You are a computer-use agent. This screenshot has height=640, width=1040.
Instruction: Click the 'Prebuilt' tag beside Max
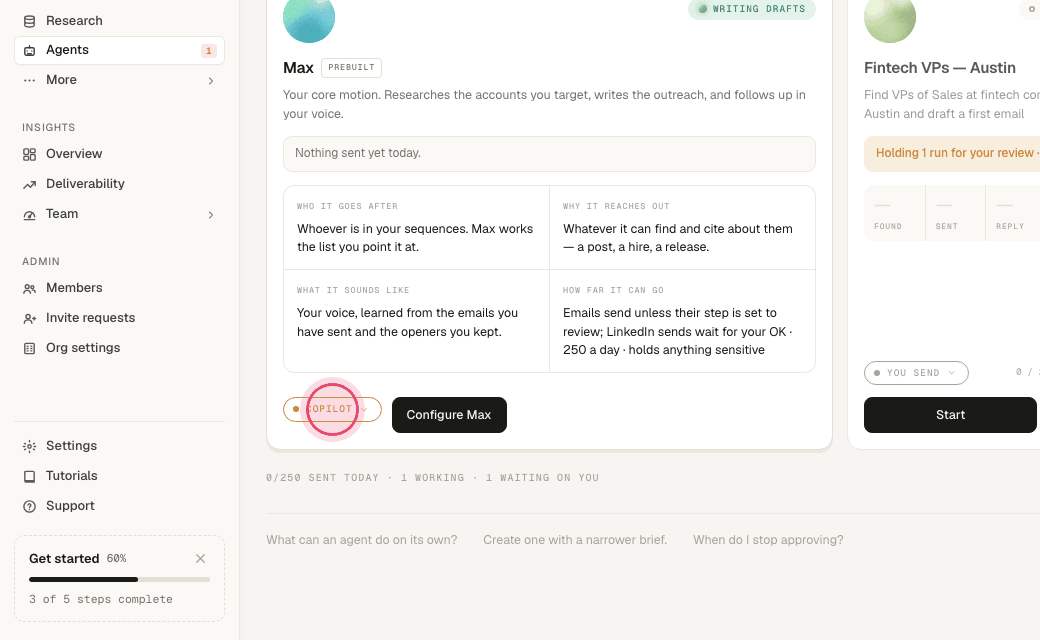click(352, 68)
